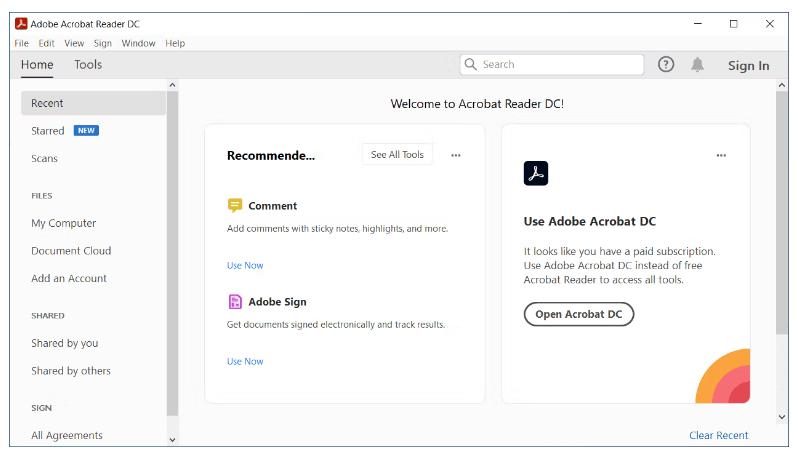Click the Comment tool heading
The width and height of the screenshot is (796, 457).
tap(273, 206)
